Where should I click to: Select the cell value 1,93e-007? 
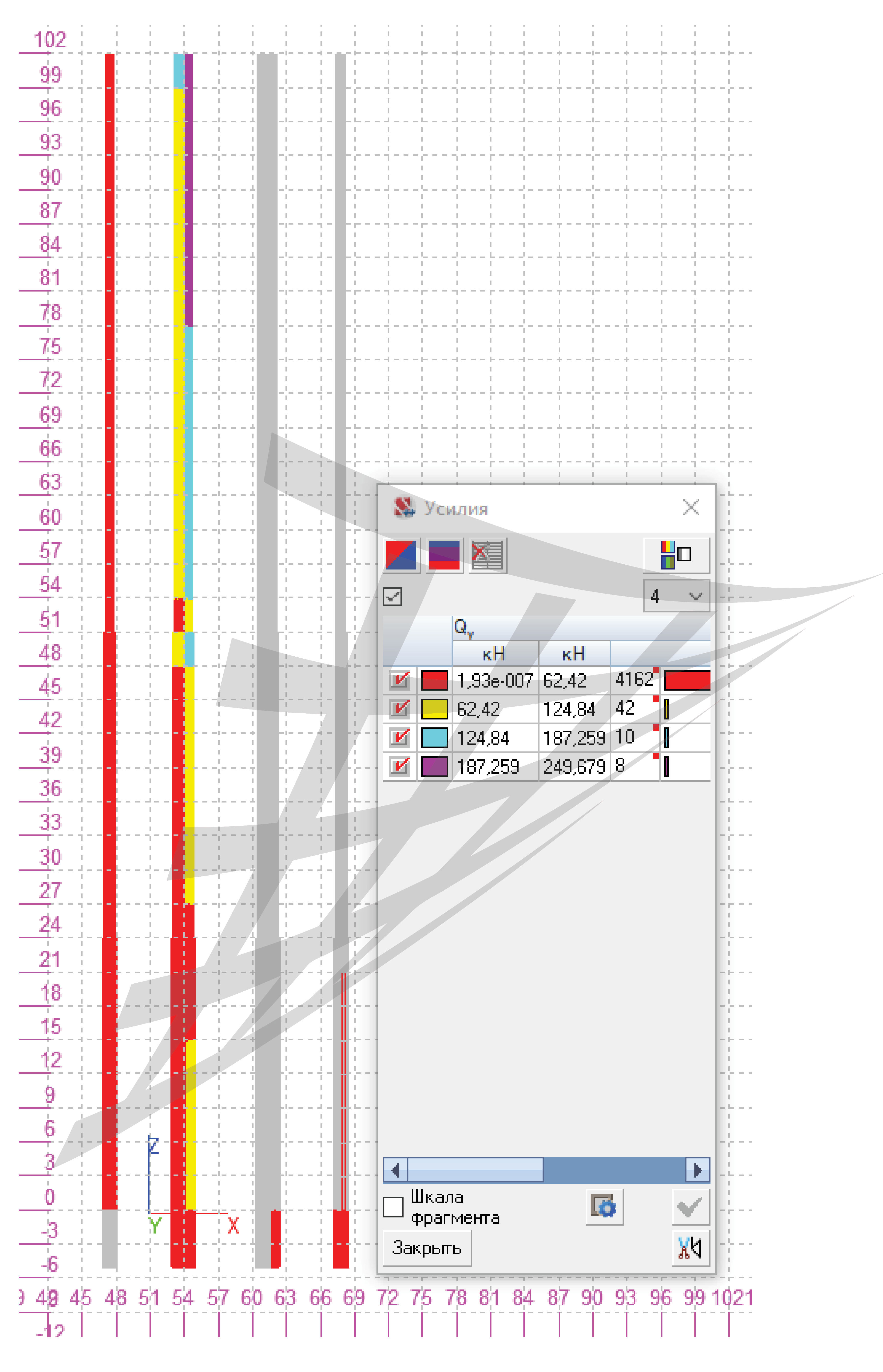[495, 680]
